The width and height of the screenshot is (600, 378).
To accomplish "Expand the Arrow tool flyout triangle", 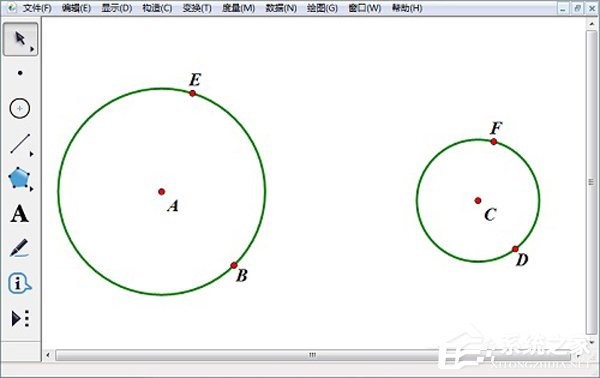I will [x=32, y=49].
